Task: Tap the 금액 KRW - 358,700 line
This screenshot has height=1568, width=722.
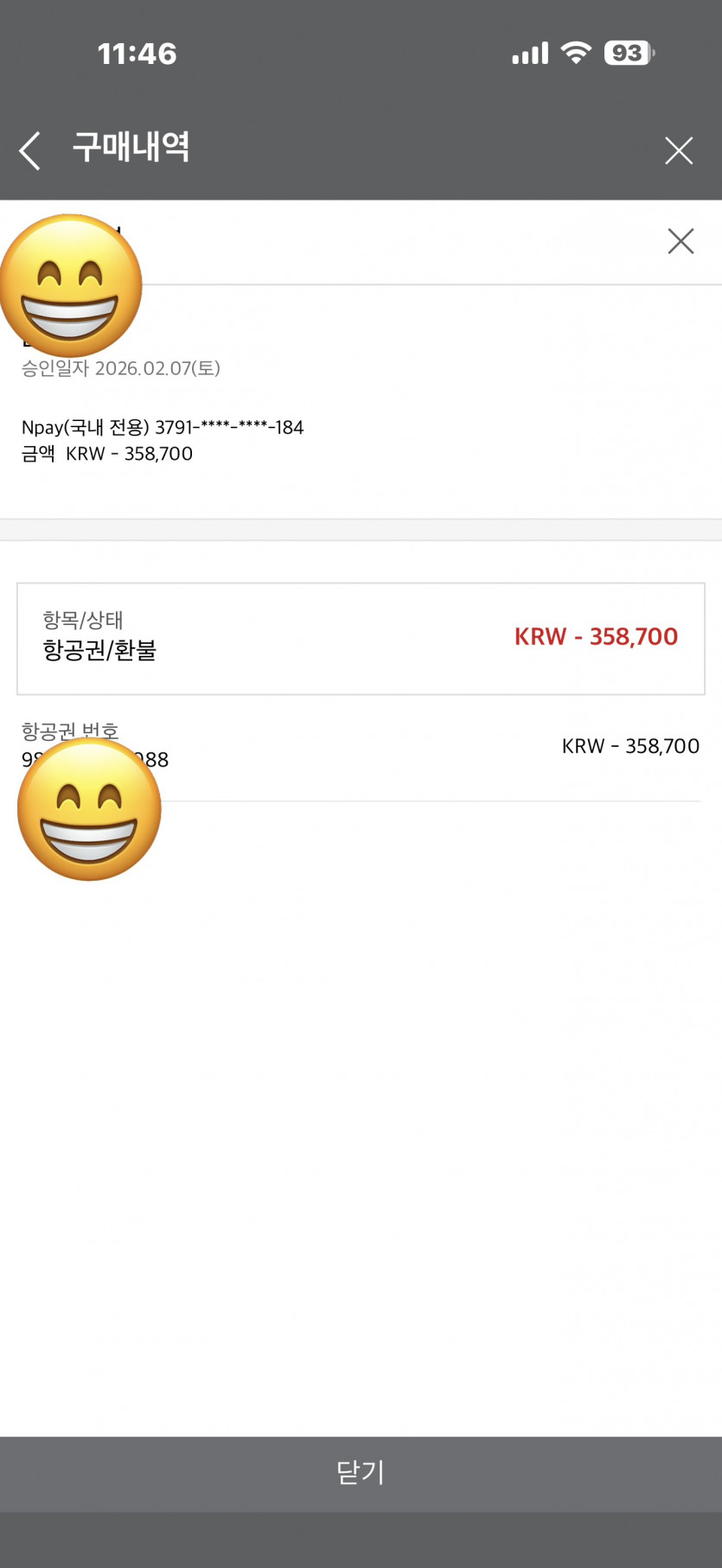Action: 107,454
